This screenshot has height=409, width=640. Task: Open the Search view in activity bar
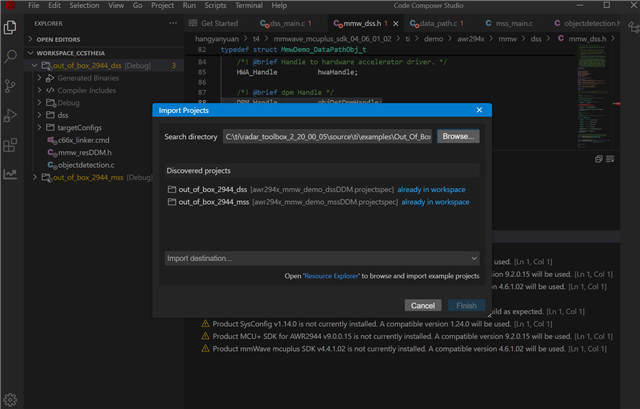pos(10,56)
